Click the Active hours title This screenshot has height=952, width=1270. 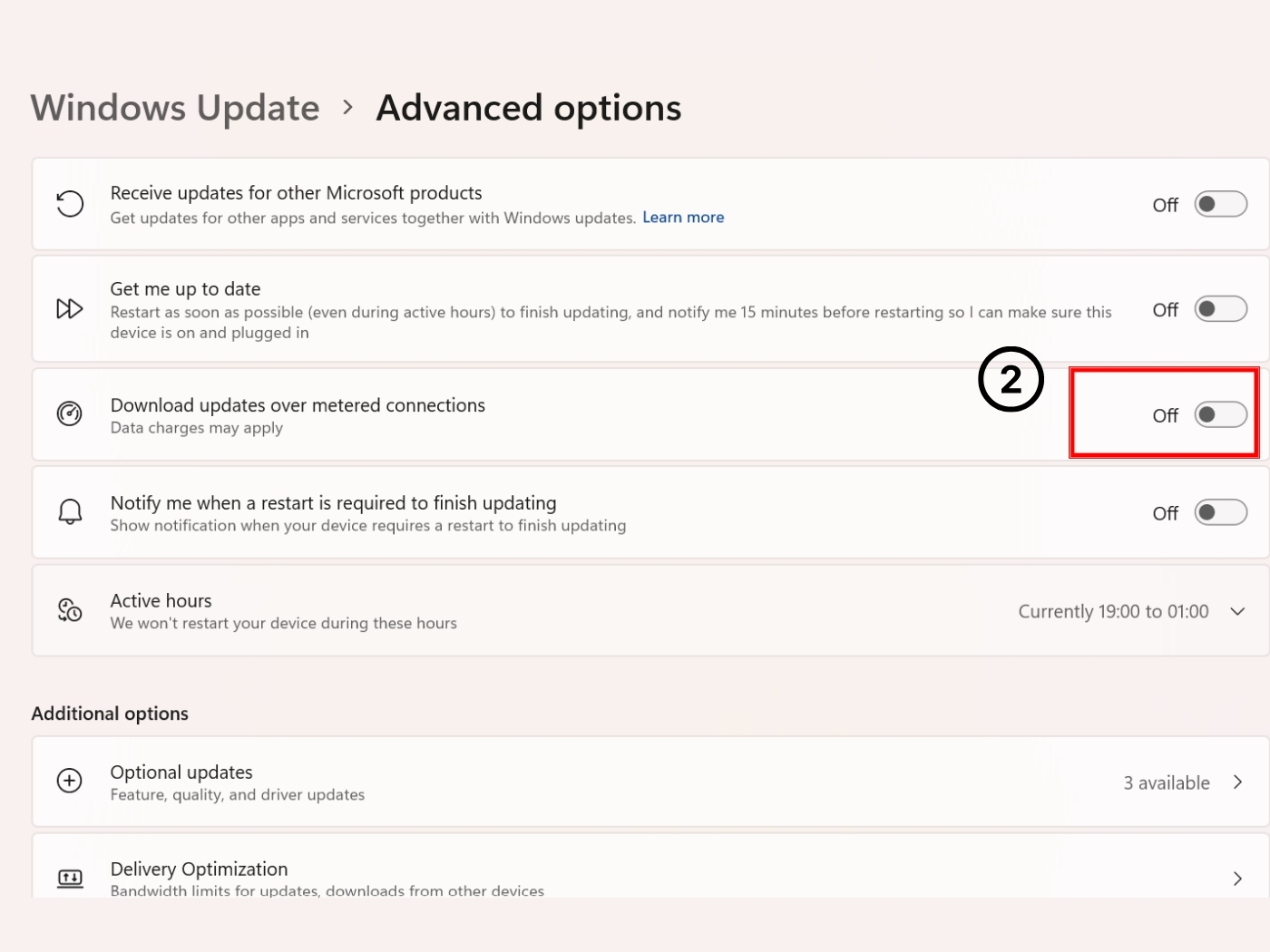point(161,601)
